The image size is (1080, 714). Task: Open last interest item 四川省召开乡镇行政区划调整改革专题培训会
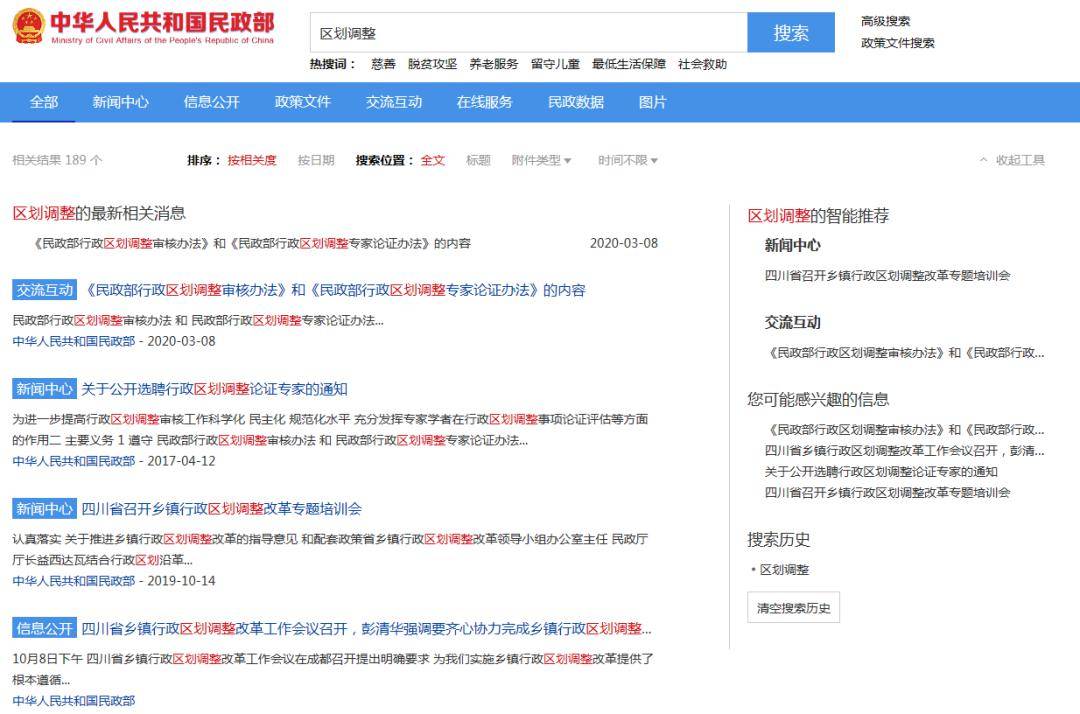coord(887,492)
